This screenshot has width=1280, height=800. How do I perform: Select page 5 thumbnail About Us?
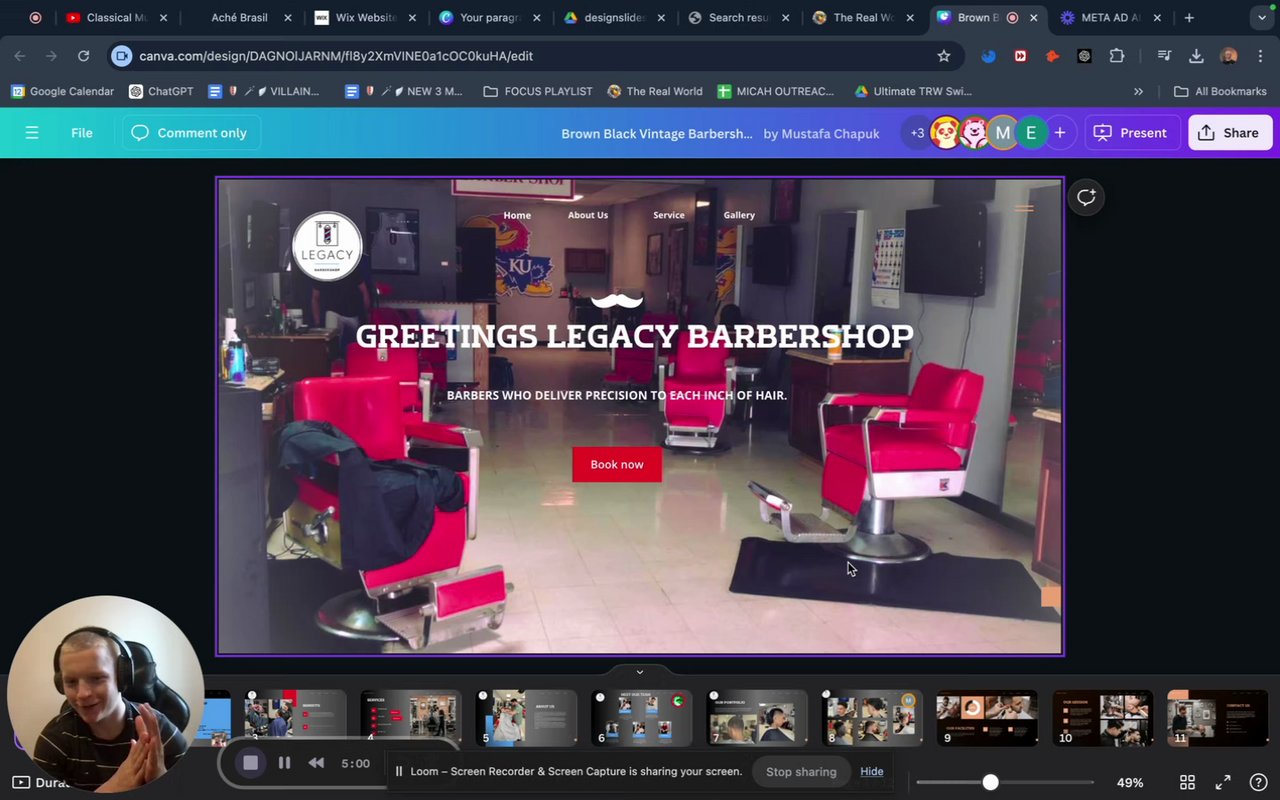527,717
